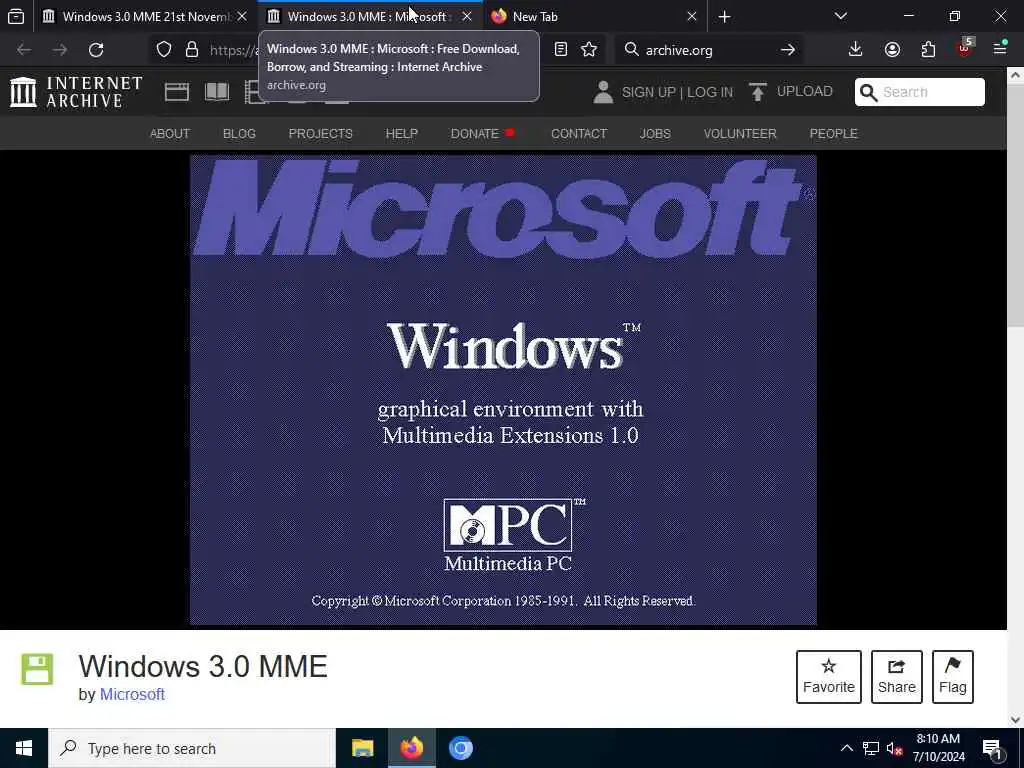This screenshot has width=1024, height=768.
Task: Open the taskbar clock and date
Action: 938,748
